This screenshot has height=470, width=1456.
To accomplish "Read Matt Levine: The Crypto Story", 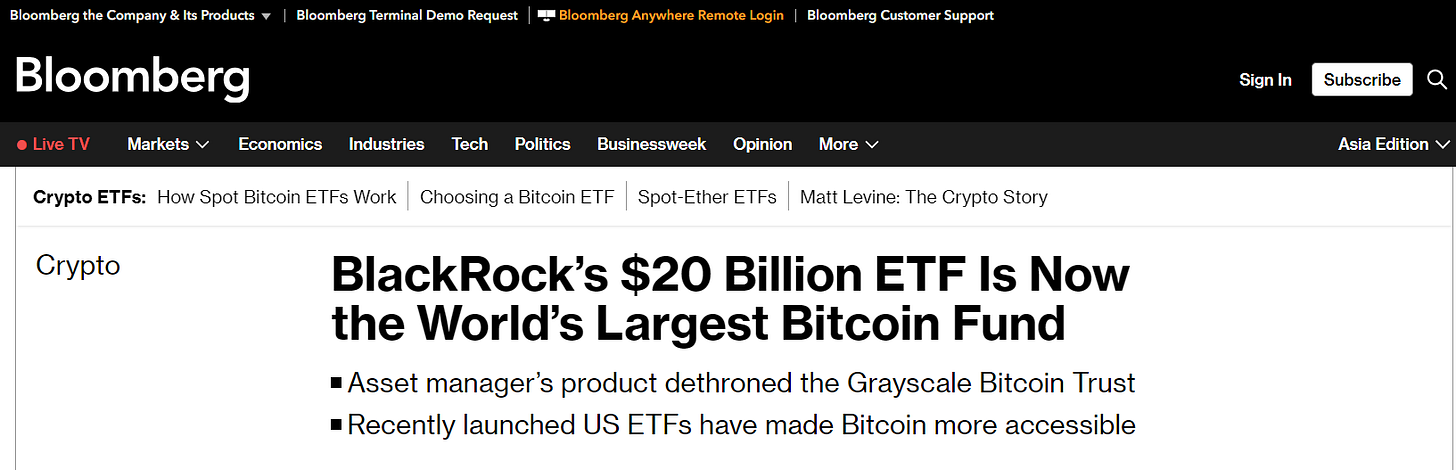I will pos(923,197).
